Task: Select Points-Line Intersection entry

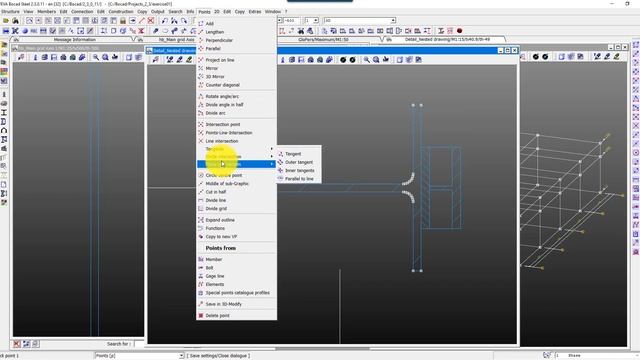Action: pos(229,133)
